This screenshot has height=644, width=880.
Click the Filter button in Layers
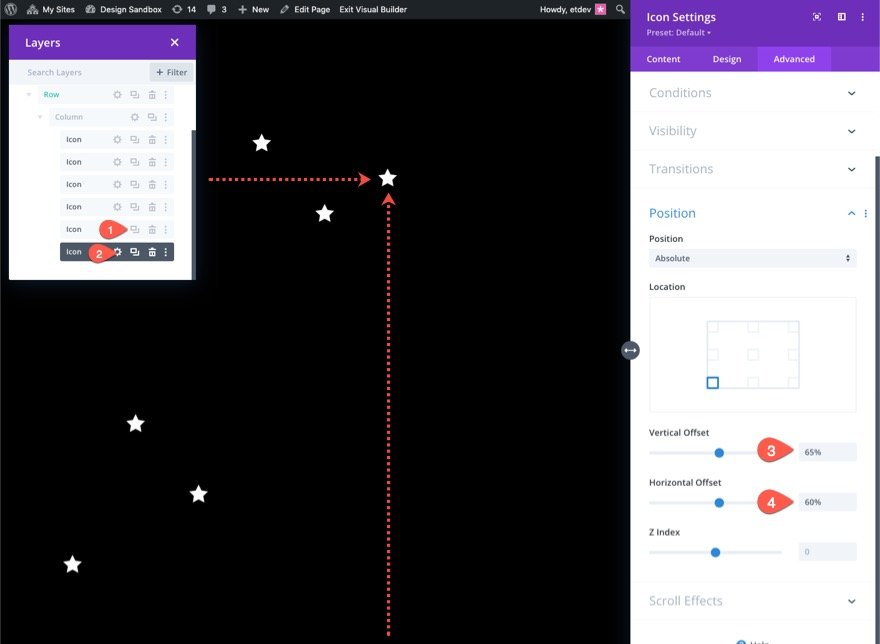click(172, 72)
